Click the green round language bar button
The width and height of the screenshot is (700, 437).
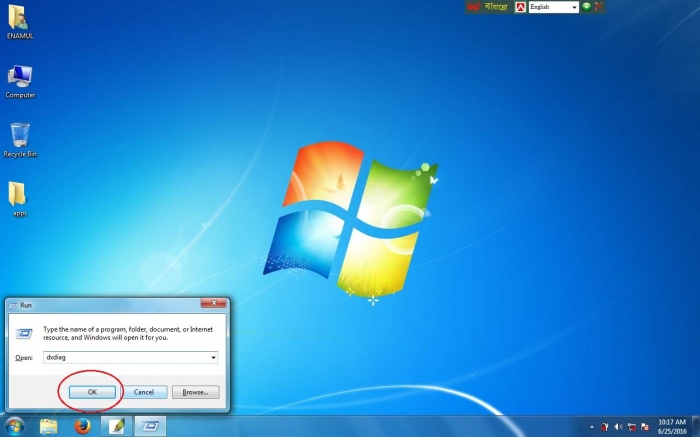587,7
